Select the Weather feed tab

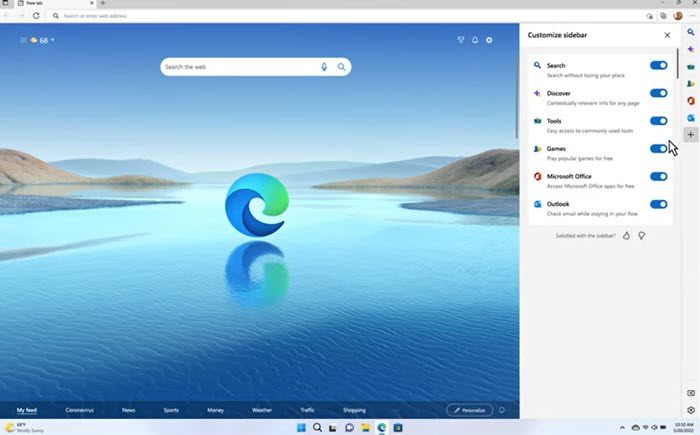pos(262,410)
